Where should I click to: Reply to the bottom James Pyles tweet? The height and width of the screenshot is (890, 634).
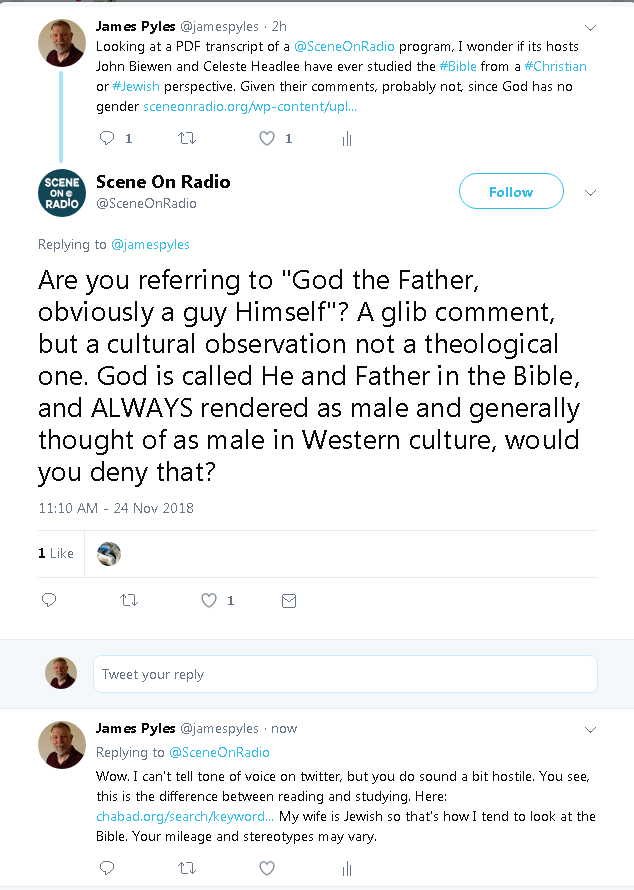pos(108,868)
